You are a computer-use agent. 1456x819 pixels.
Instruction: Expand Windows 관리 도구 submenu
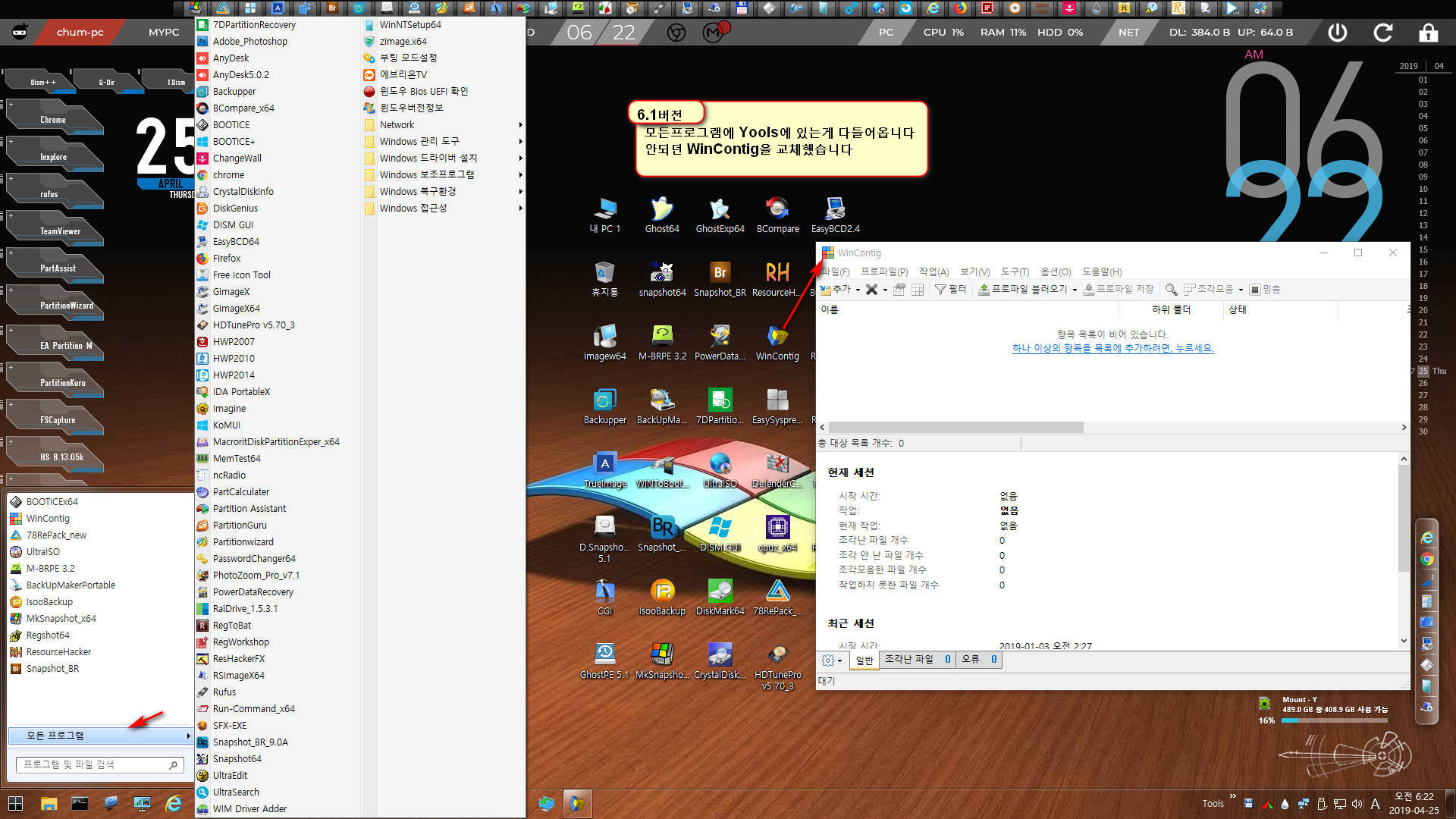click(444, 141)
